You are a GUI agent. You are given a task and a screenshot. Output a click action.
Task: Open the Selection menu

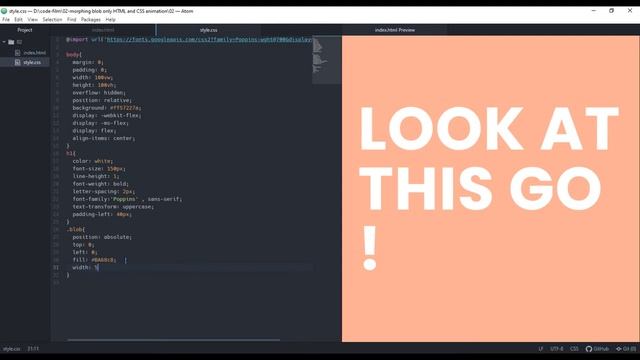52,20
